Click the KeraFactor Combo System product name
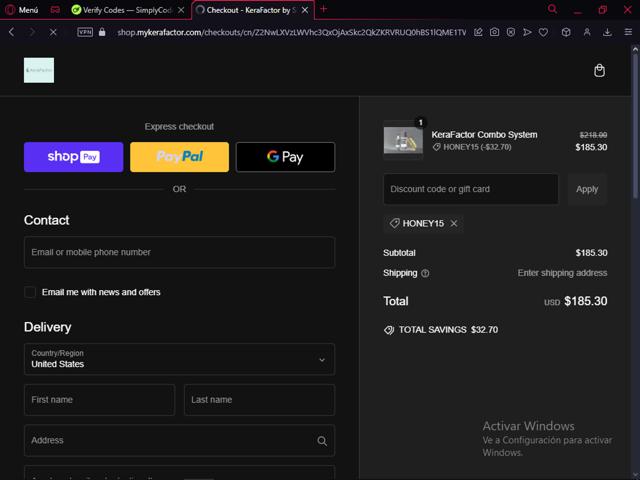 (484, 135)
